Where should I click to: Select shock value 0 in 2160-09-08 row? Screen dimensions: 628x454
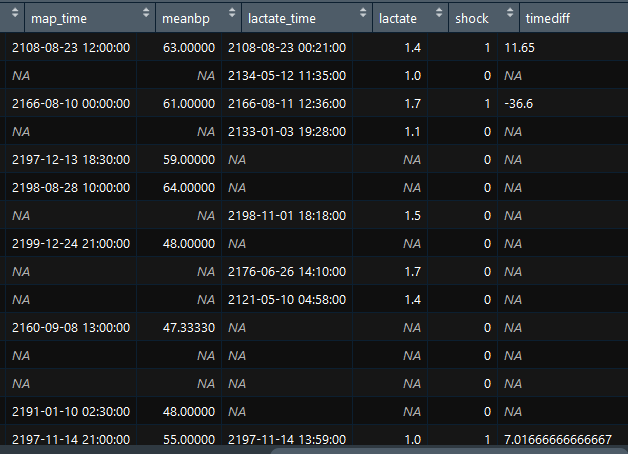[x=487, y=328]
